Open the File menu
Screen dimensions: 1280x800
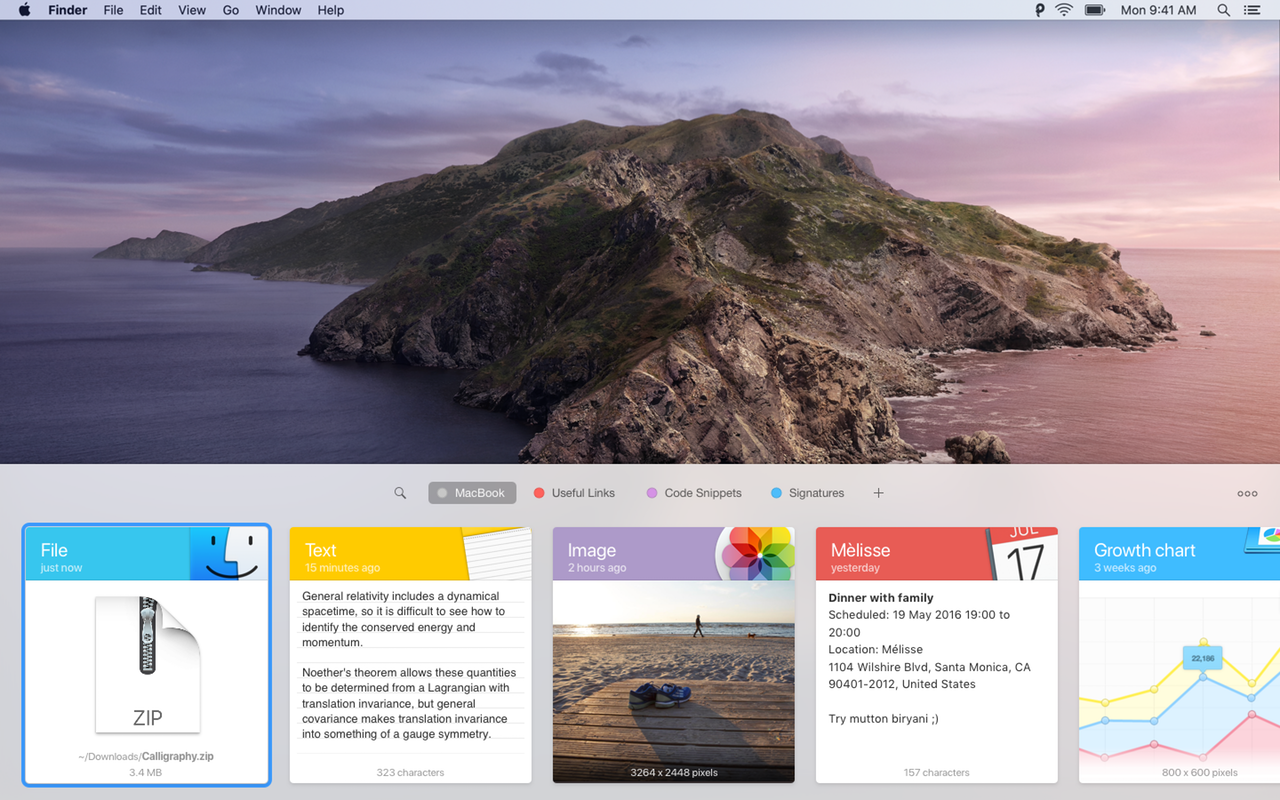coord(114,10)
